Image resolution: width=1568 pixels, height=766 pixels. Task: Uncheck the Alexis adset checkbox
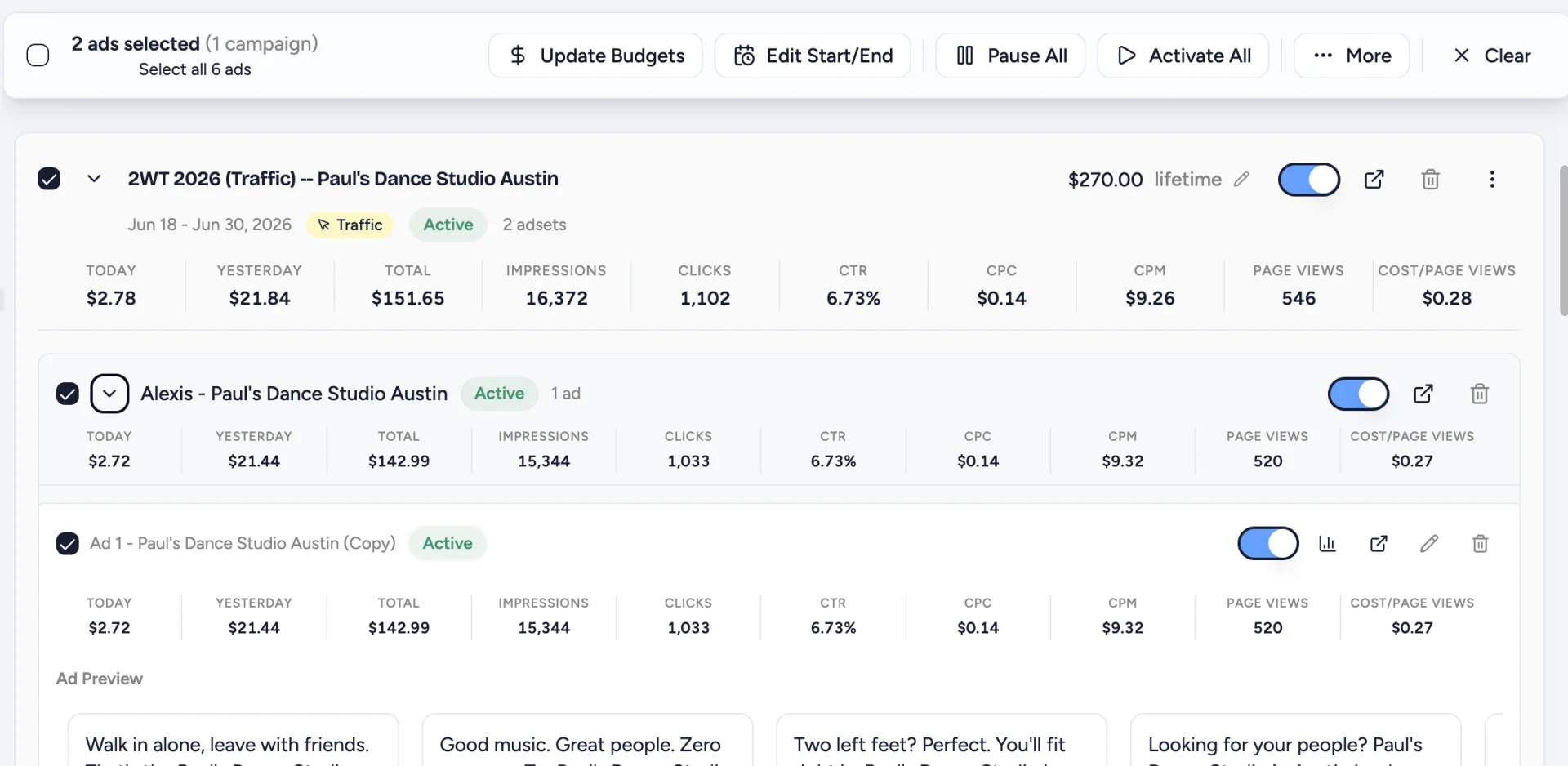click(68, 394)
